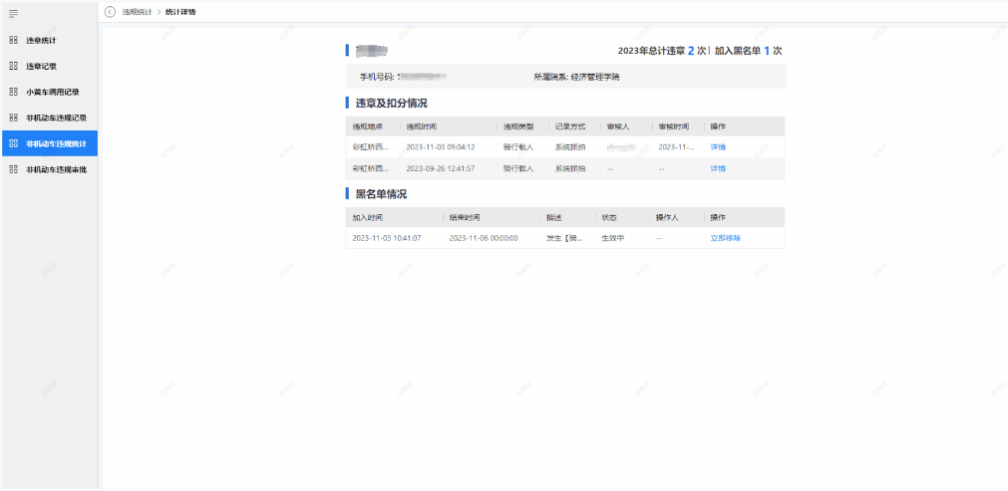Click the 违规时间 column header

tap(421, 127)
